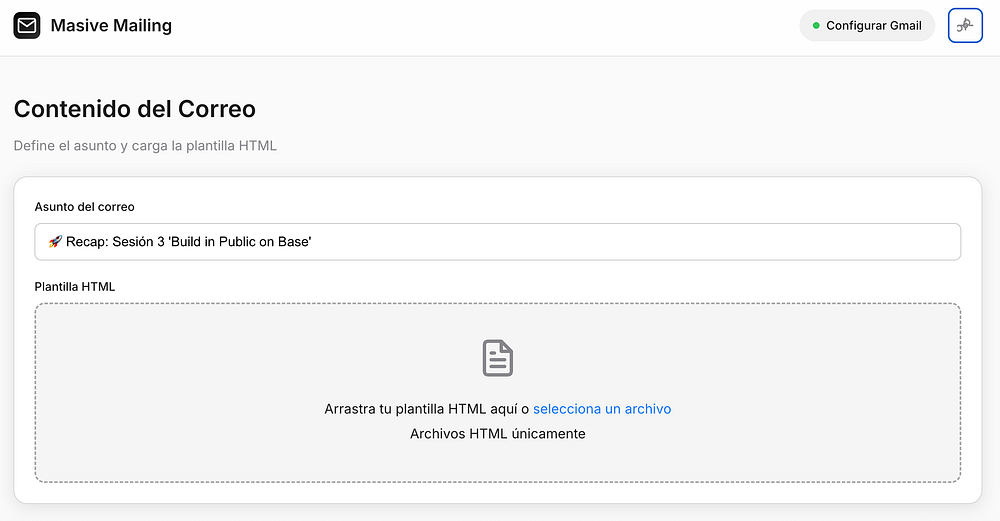Follow the 'selecciona un archivo' link
The height and width of the screenshot is (521, 1000).
pos(602,409)
